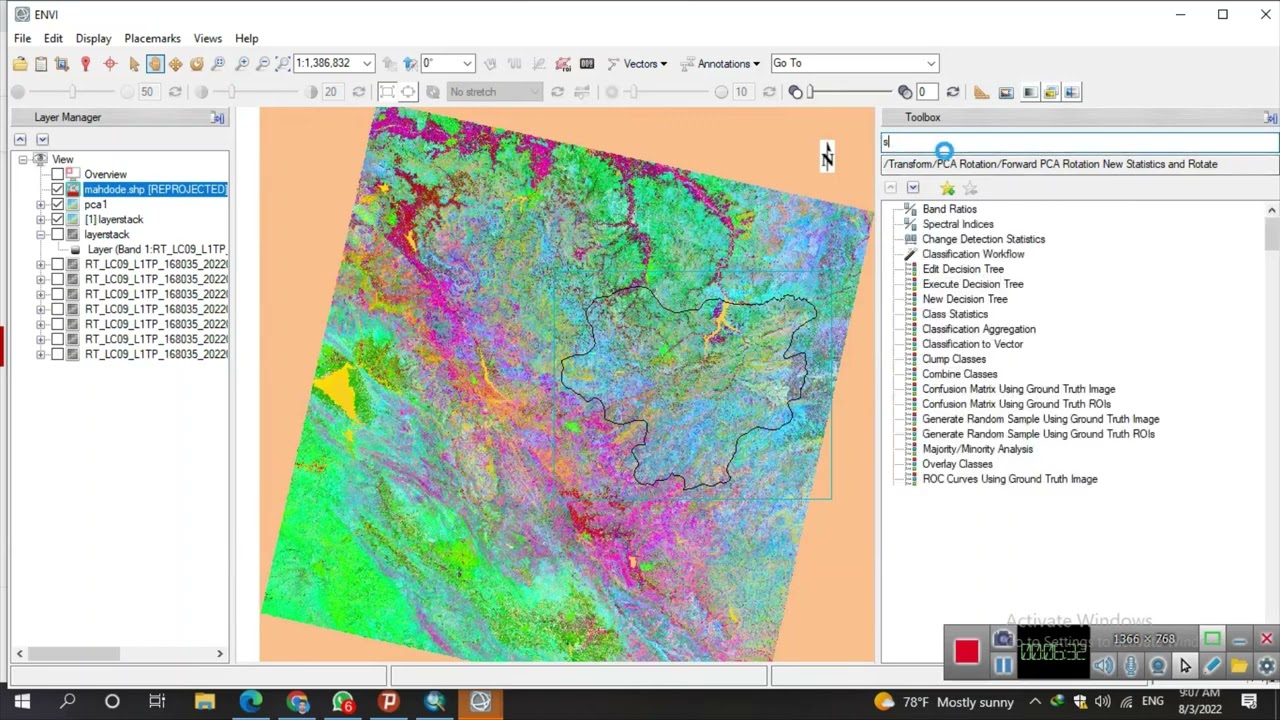Uncheck the mahdode.shp layer visibility
1280x720 pixels.
pyautogui.click(x=58, y=190)
